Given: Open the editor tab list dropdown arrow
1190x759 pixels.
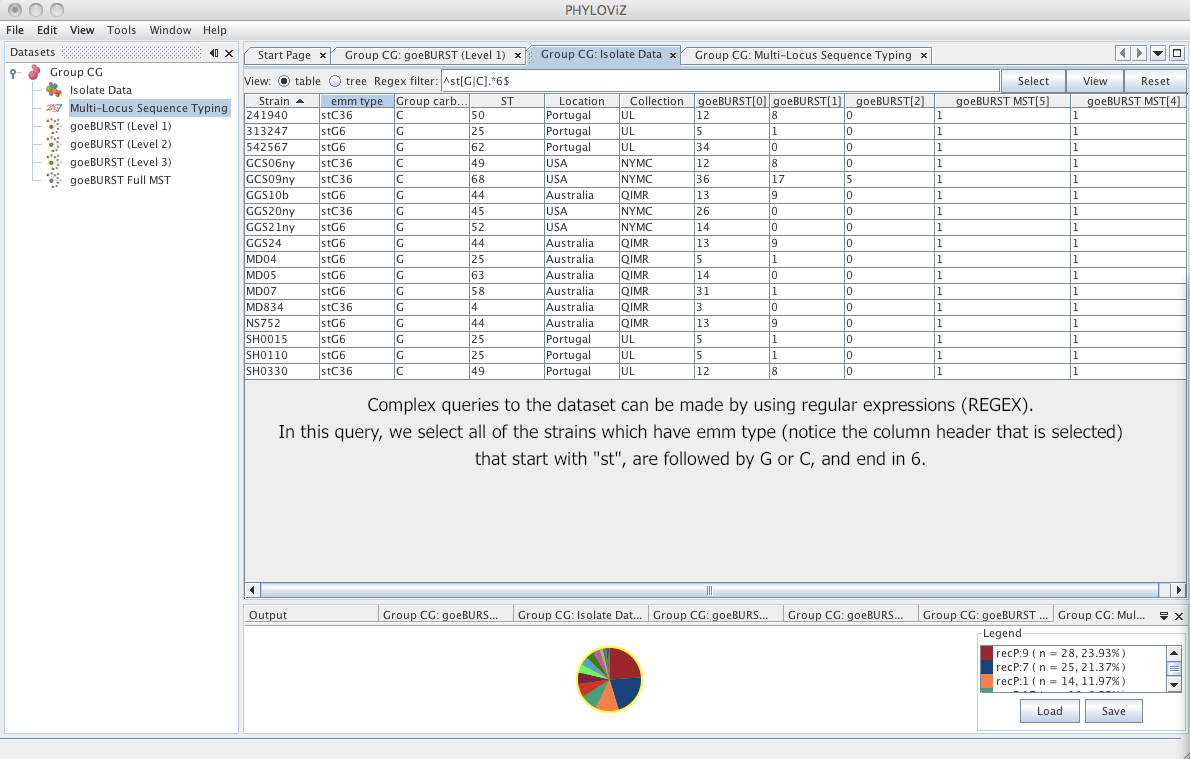Looking at the screenshot, I should (x=1158, y=53).
